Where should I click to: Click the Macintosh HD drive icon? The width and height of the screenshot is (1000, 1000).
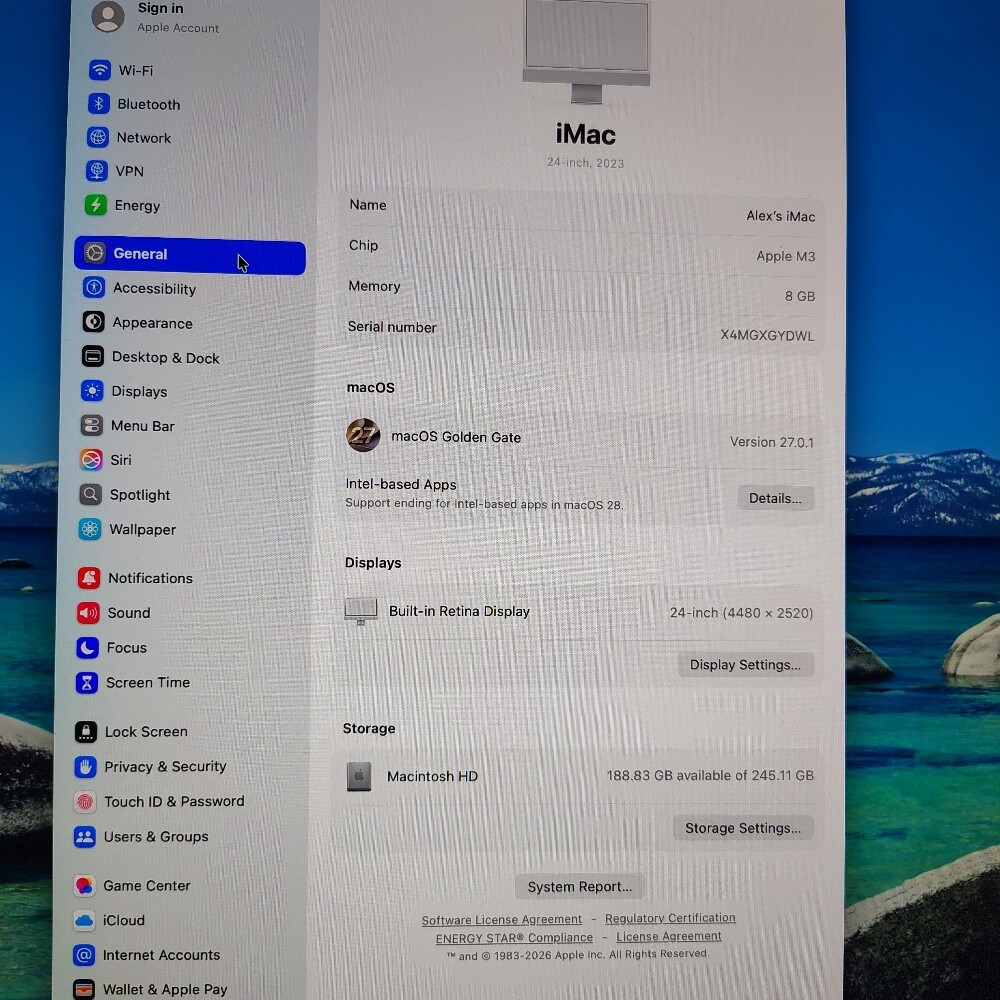click(x=359, y=776)
